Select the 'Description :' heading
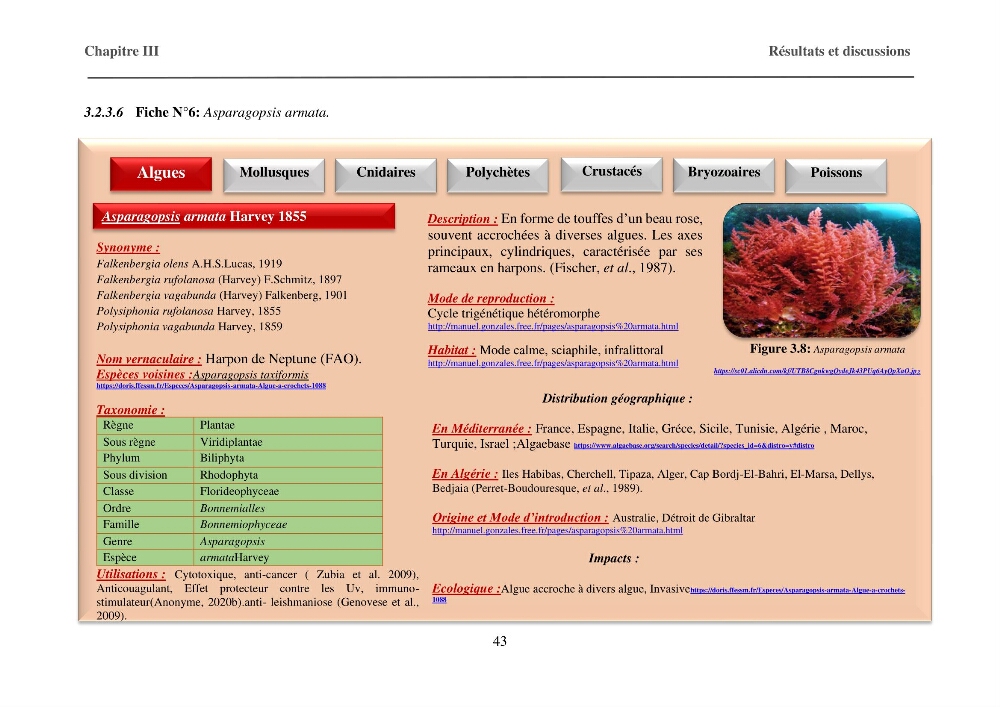The width and height of the screenshot is (1000, 707). (462, 219)
